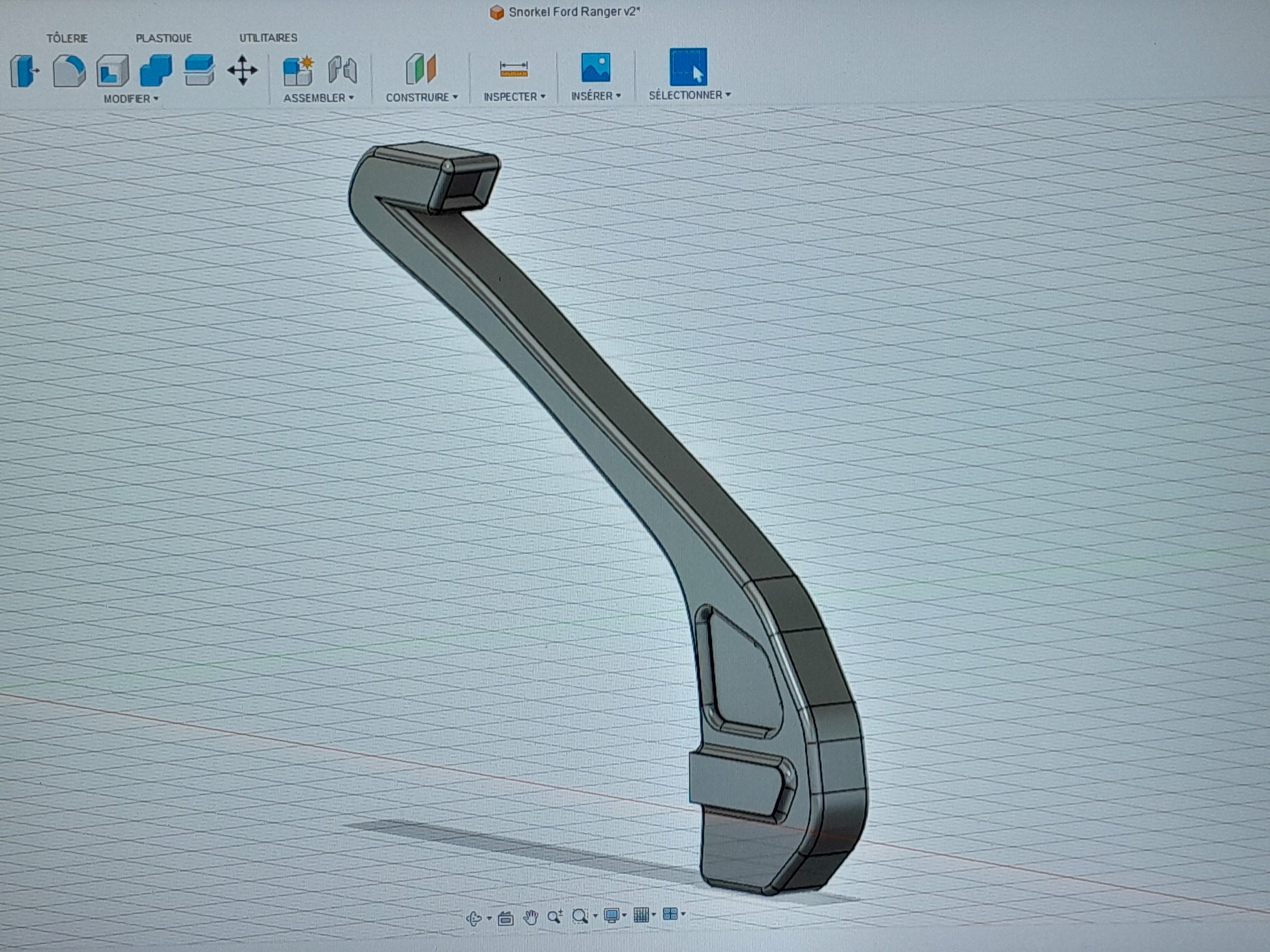This screenshot has height=952, width=1270.
Task: Click the orange document cube icon
Action: point(497,12)
